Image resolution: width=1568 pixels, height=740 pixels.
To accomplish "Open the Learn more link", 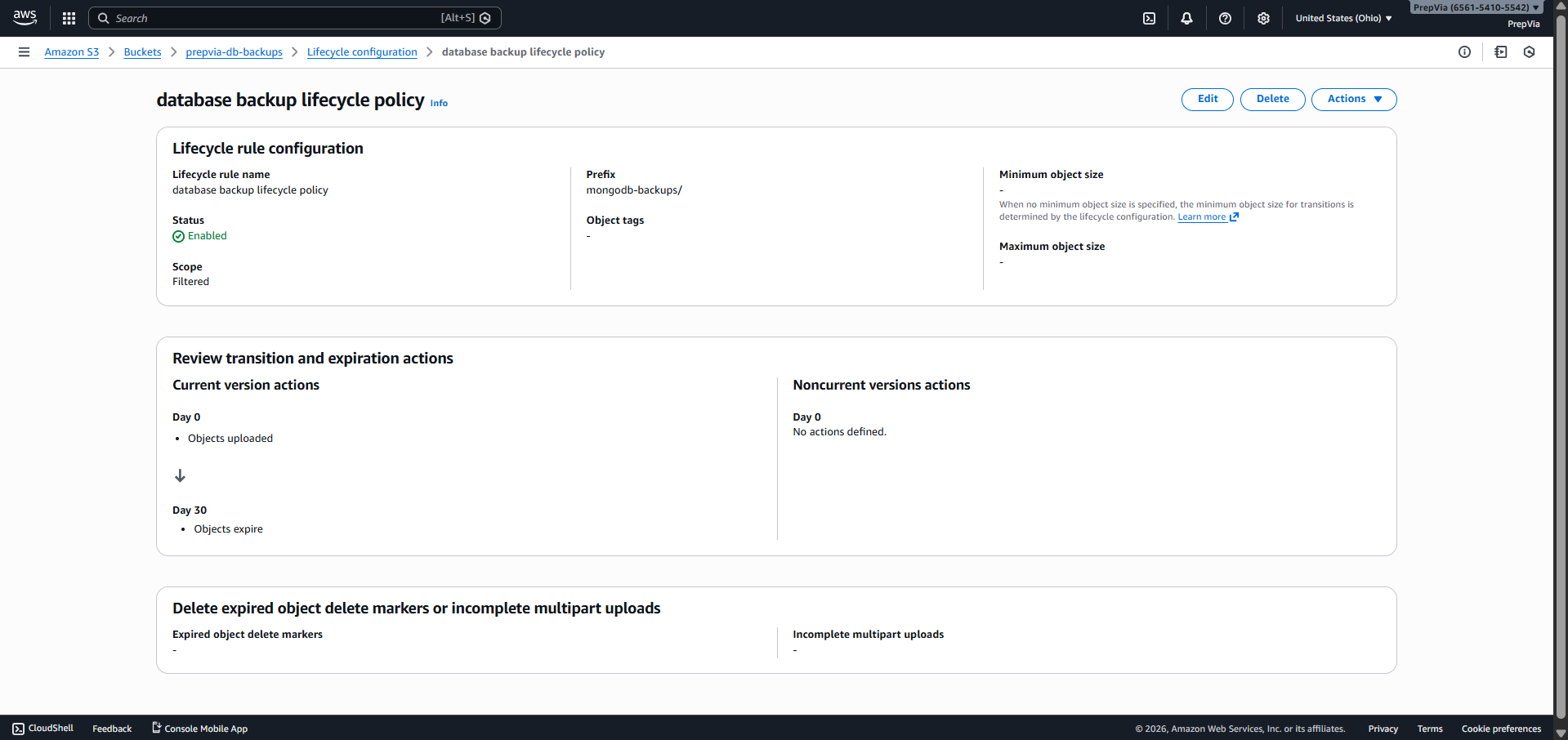I will click(x=1202, y=217).
